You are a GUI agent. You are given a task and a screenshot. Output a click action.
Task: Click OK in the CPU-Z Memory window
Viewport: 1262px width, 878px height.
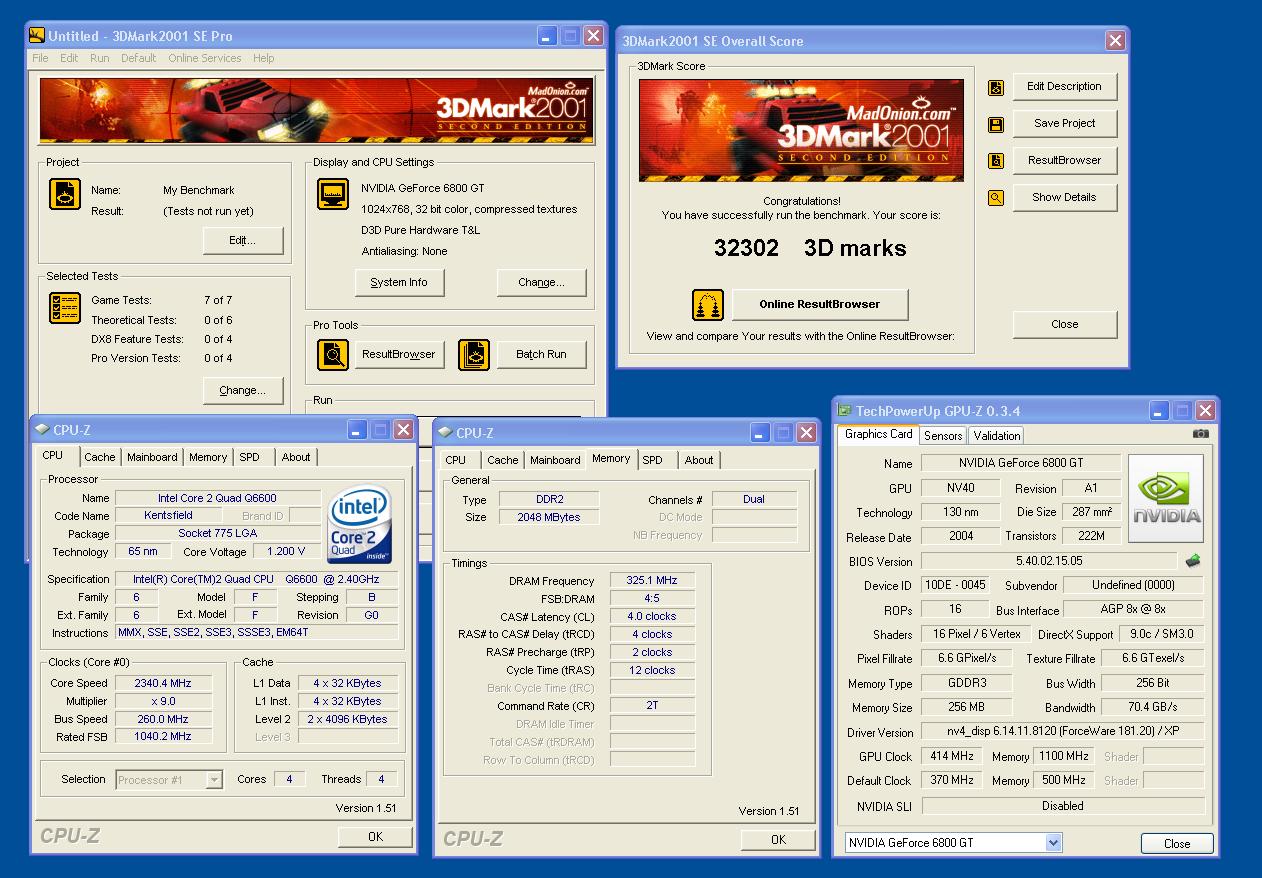coord(778,840)
